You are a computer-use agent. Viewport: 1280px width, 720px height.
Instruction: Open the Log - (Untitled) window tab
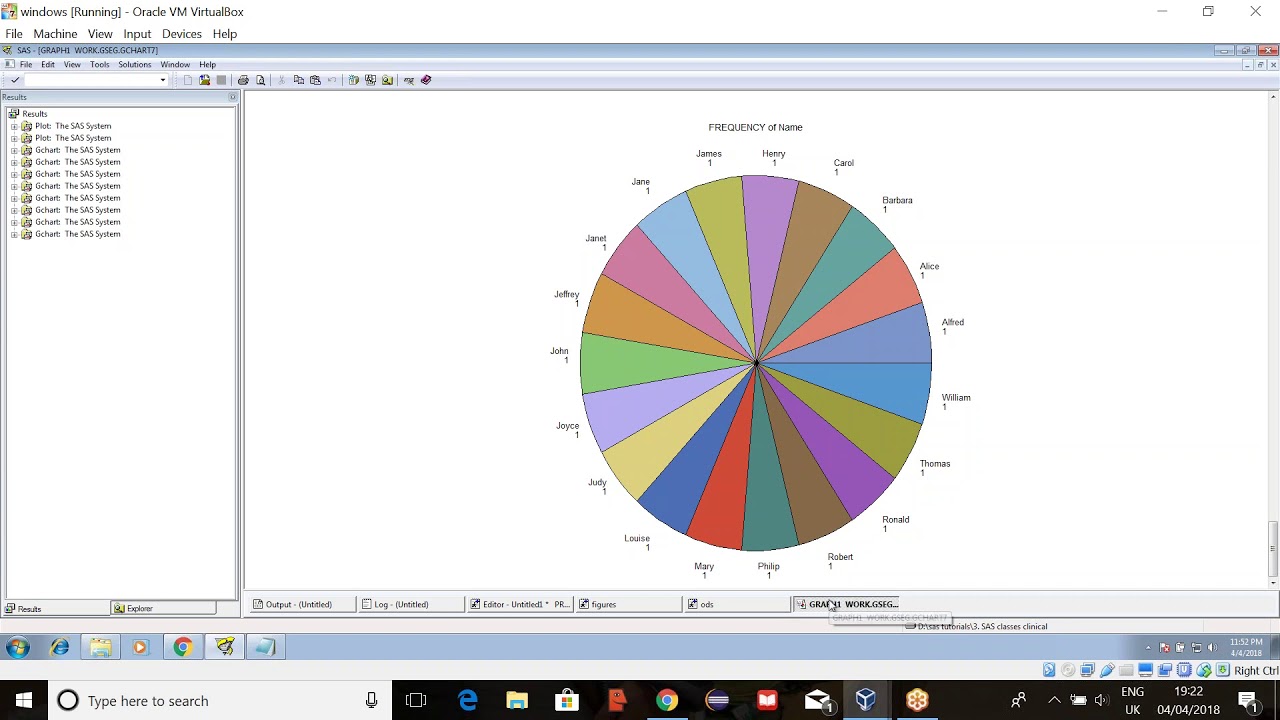click(411, 604)
